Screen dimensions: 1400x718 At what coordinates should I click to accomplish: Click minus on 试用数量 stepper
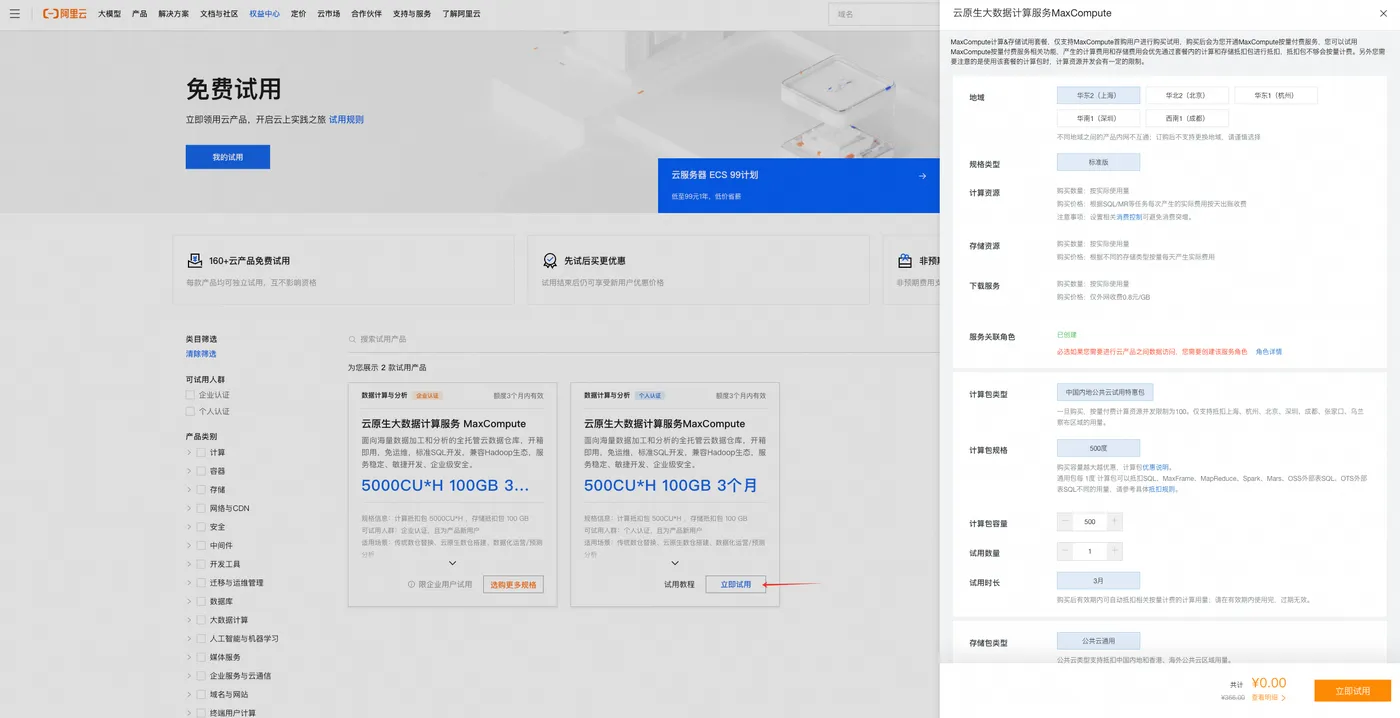click(x=1065, y=551)
